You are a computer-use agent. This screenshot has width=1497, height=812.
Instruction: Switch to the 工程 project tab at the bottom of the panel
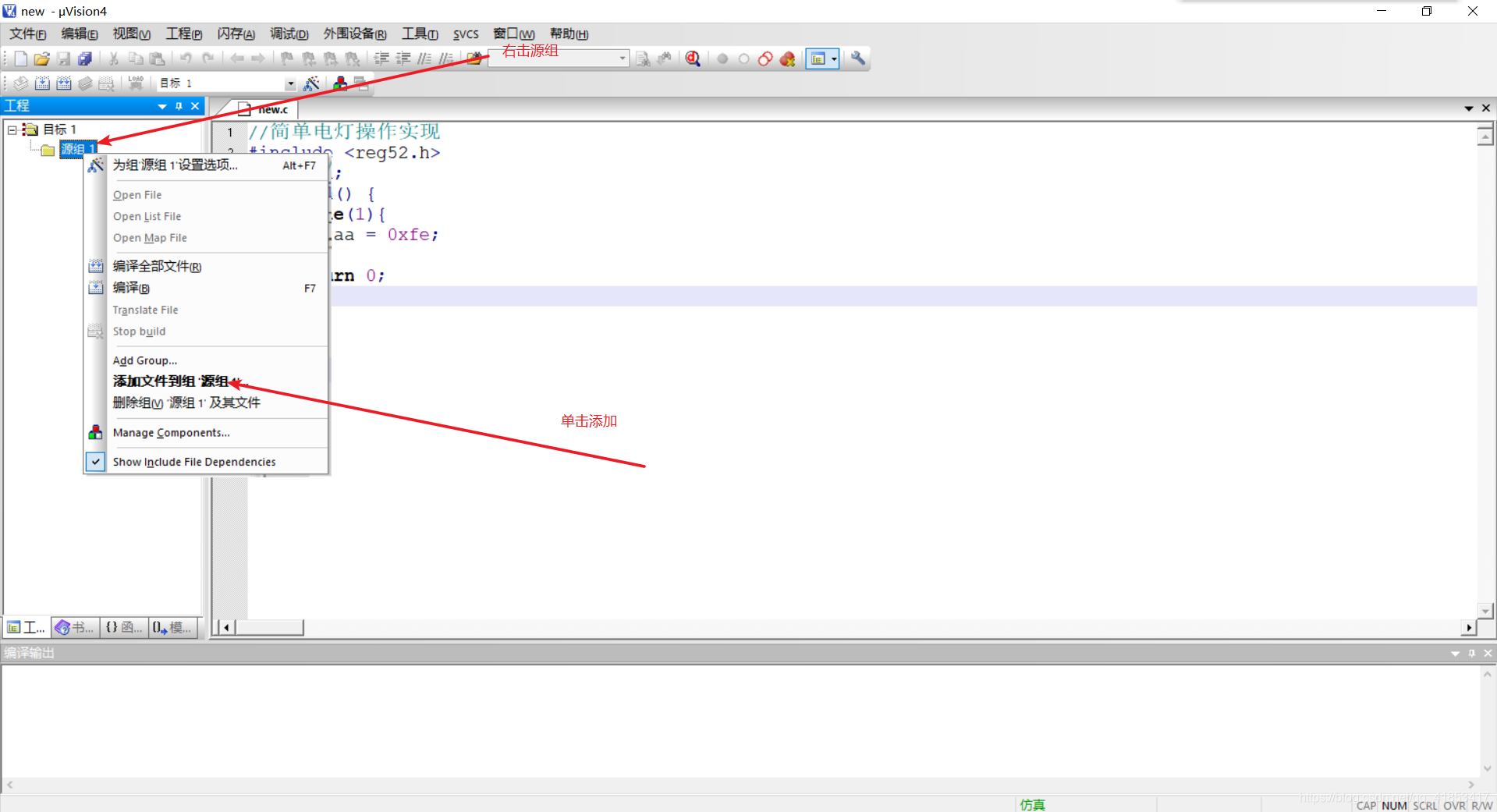point(27,627)
